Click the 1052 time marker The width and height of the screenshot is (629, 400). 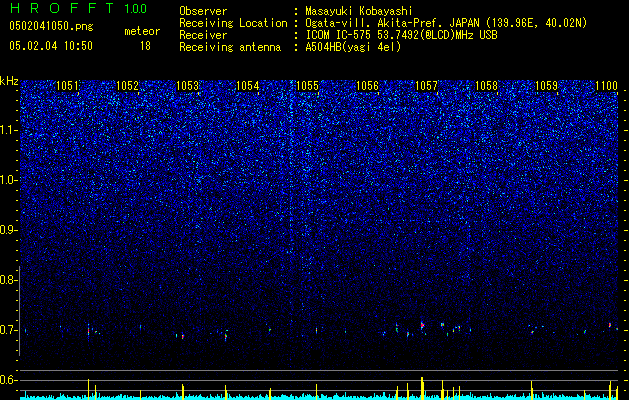[128, 86]
